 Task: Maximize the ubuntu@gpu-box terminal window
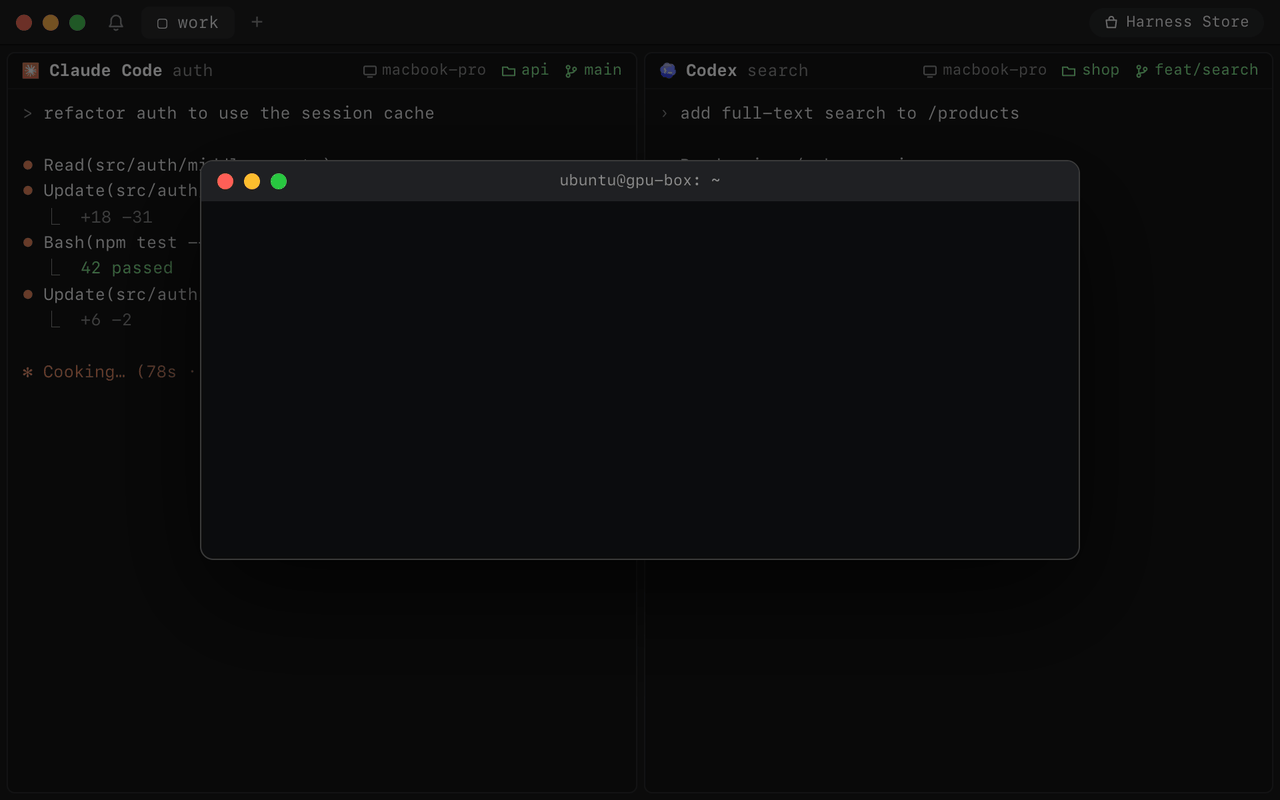coord(279,181)
